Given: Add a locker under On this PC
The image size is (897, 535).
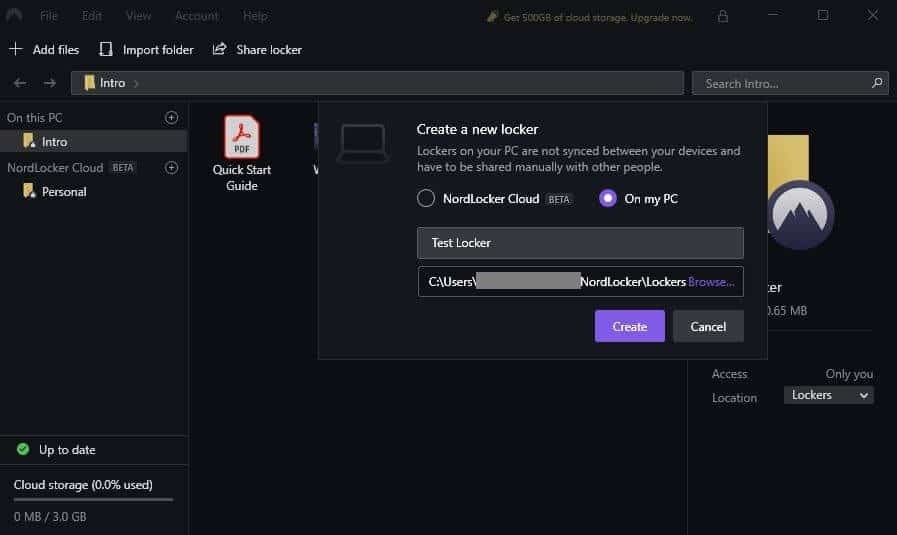Looking at the screenshot, I should (171, 117).
